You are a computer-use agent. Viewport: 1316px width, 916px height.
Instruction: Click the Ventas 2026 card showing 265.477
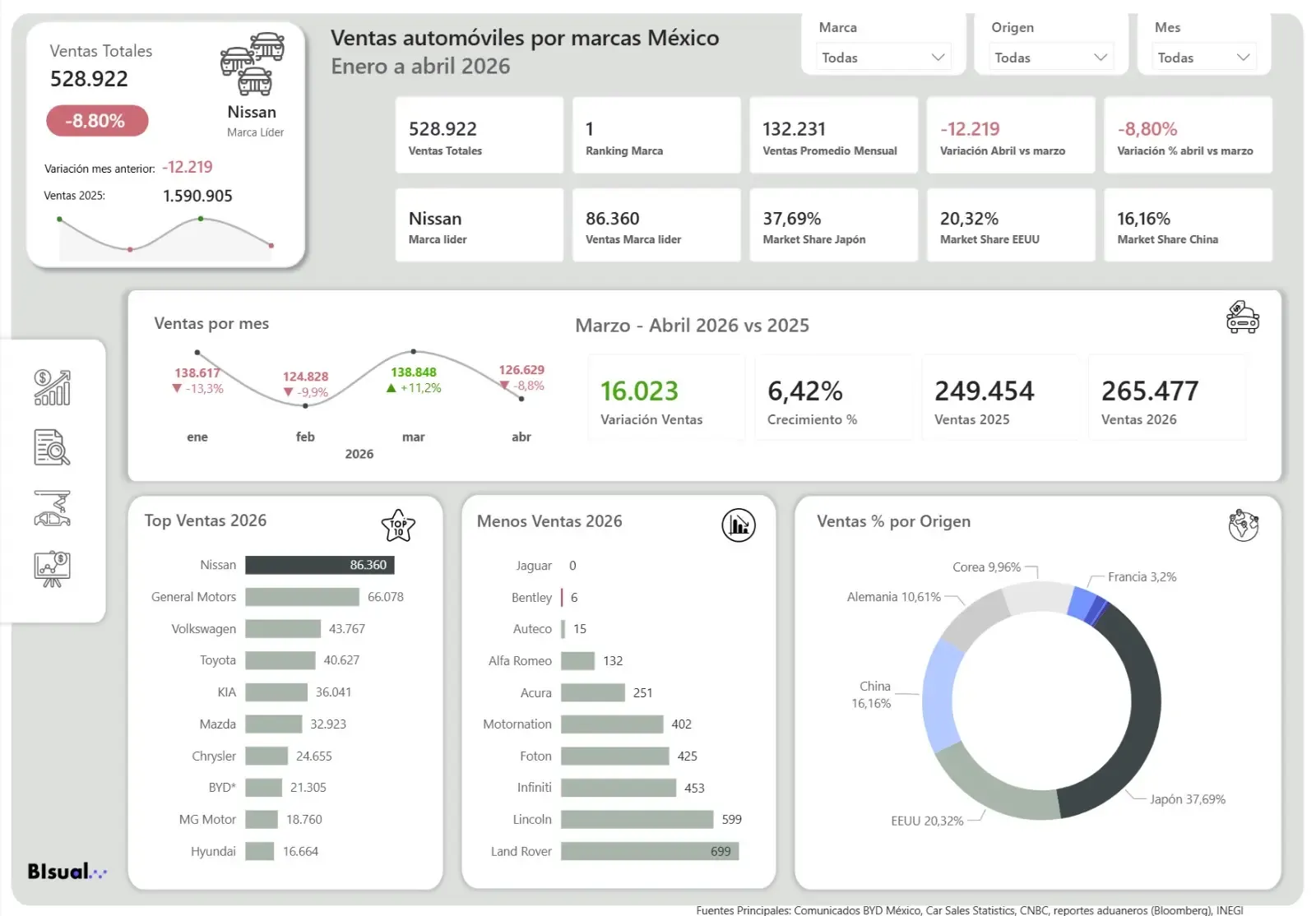coord(1167,399)
